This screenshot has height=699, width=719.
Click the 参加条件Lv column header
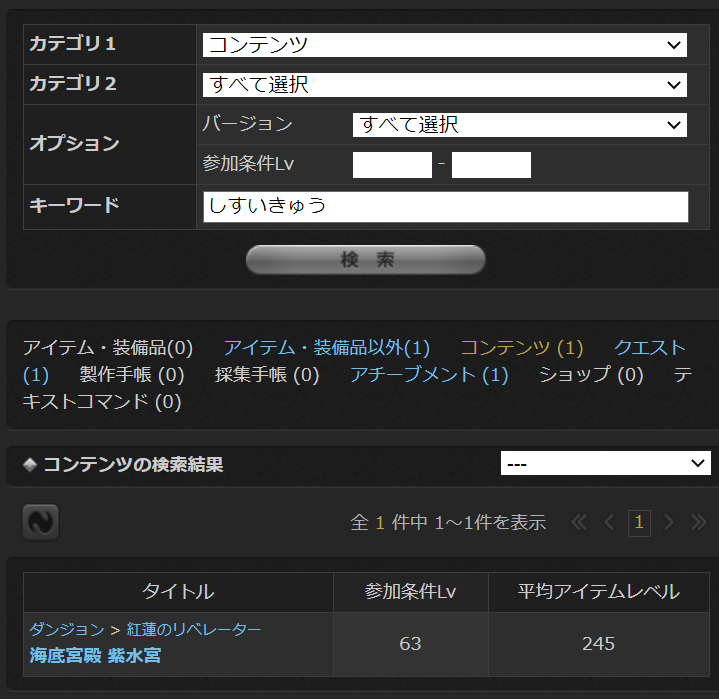point(411,592)
